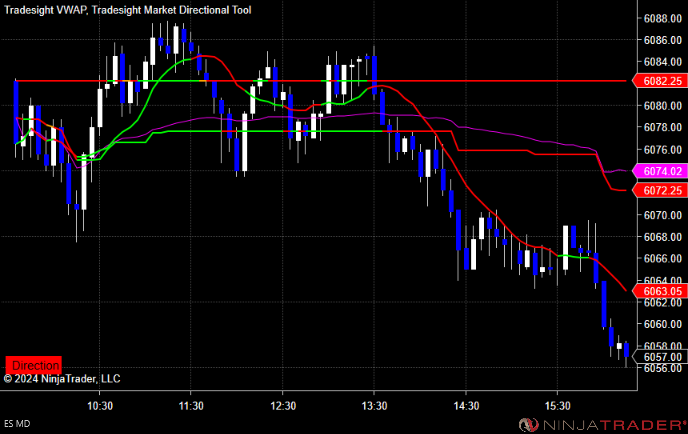
Task: Select the 6072.25 red price marker
Action: [660, 190]
